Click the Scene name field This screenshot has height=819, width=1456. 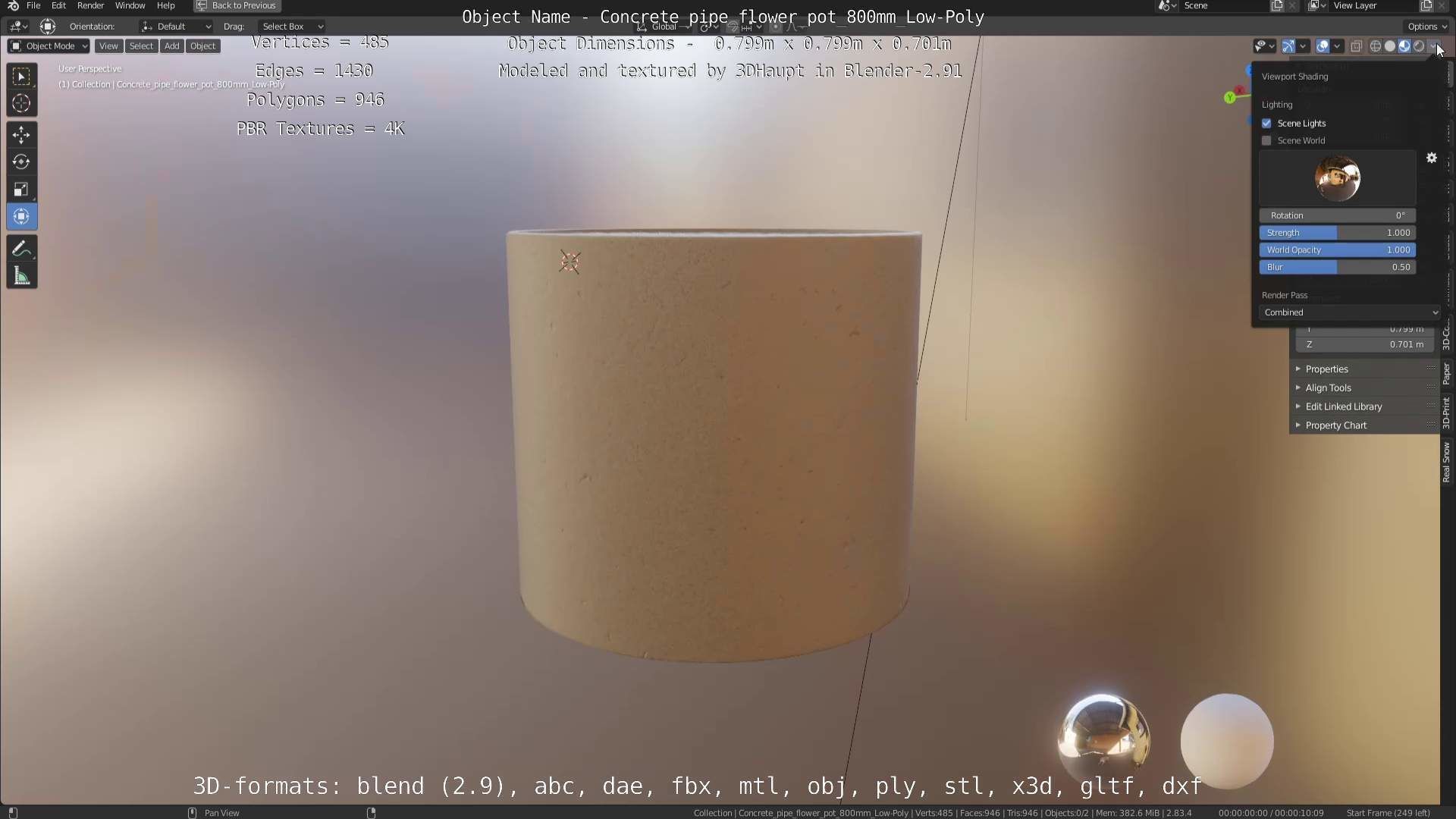coord(1222,5)
